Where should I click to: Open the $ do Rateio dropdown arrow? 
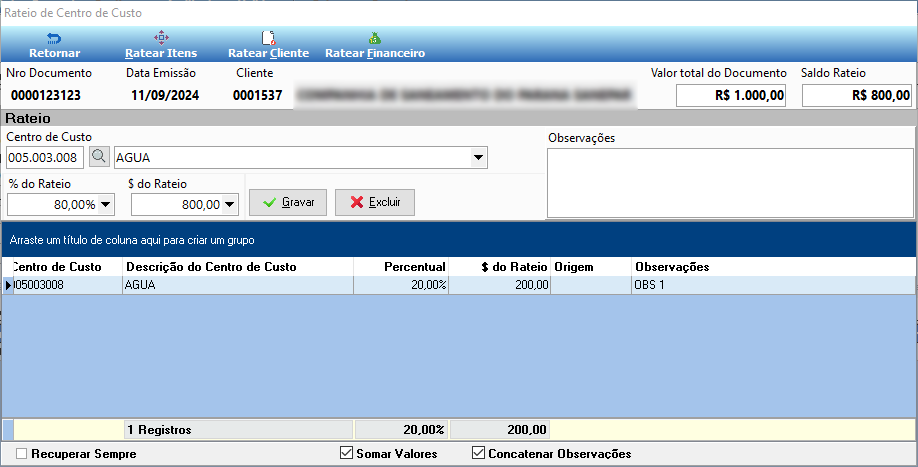click(230, 205)
